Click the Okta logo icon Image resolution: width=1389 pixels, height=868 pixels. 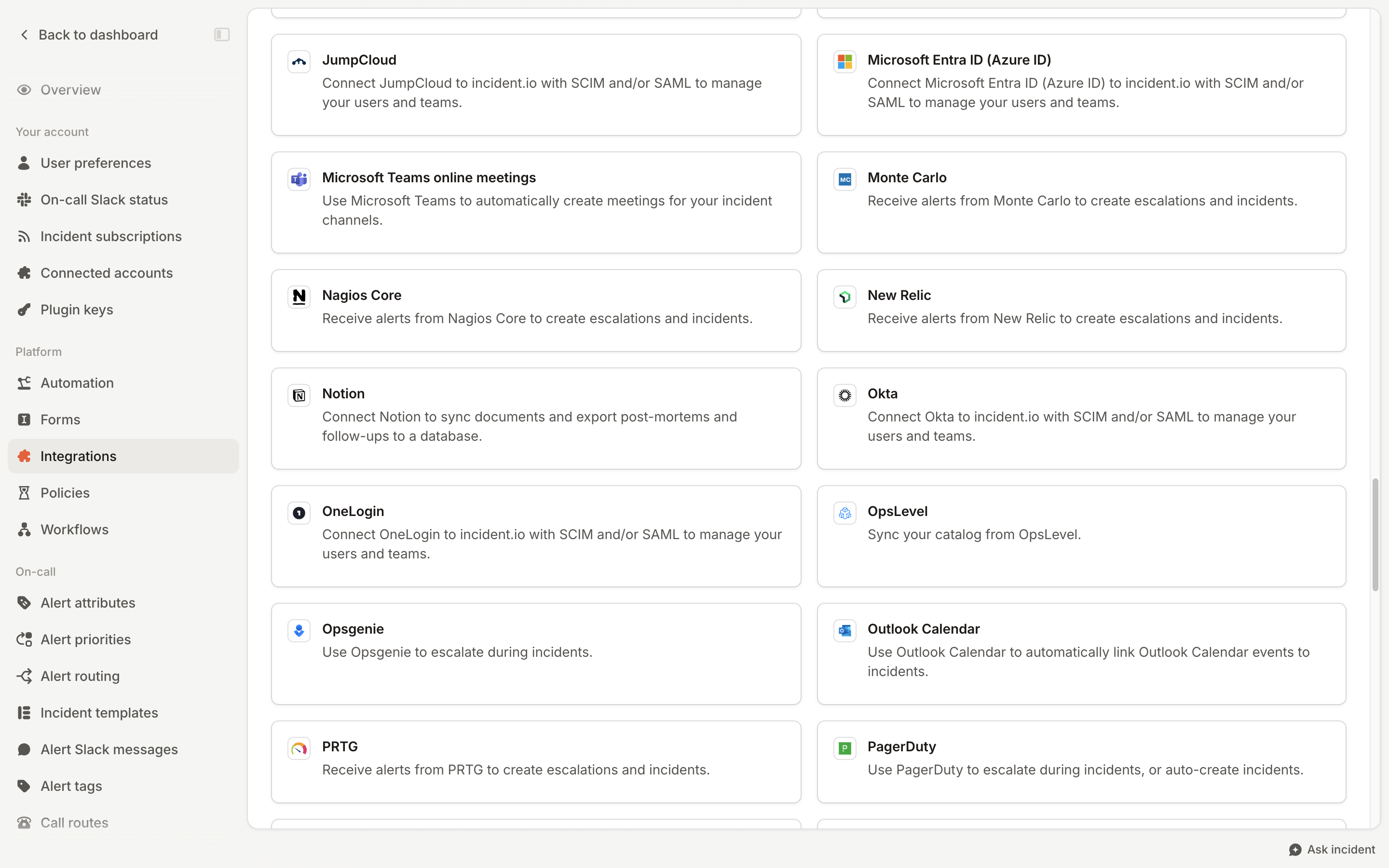tap(844, 395)
